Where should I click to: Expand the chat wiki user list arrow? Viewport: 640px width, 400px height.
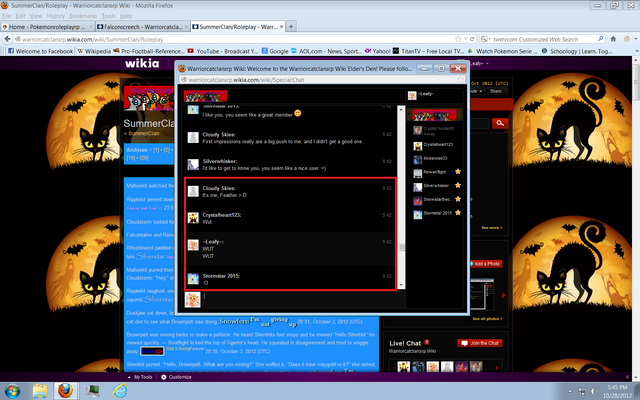[x=409, y=115]
